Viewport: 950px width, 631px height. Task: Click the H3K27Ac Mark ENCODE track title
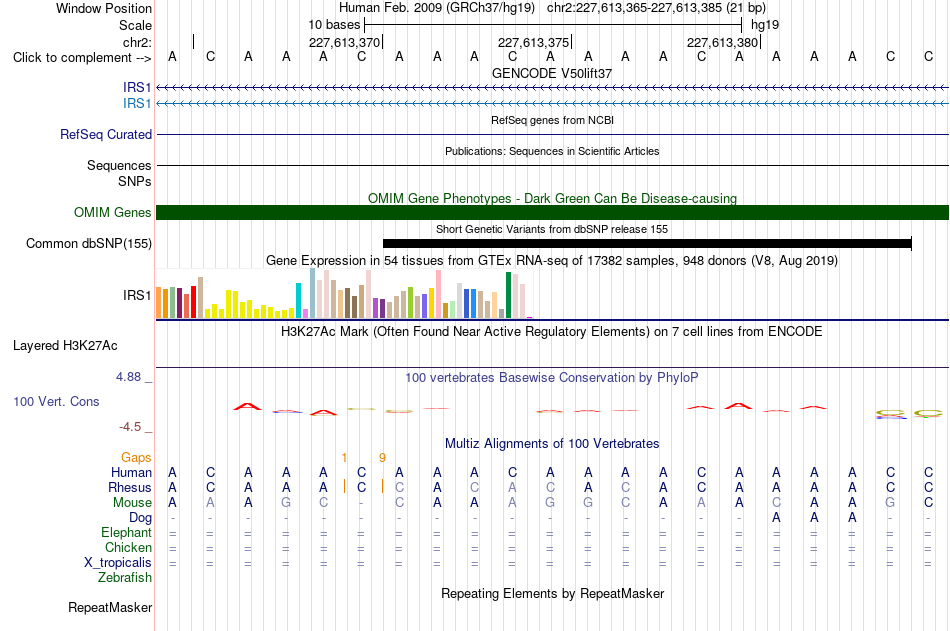[x=552, y=332]
